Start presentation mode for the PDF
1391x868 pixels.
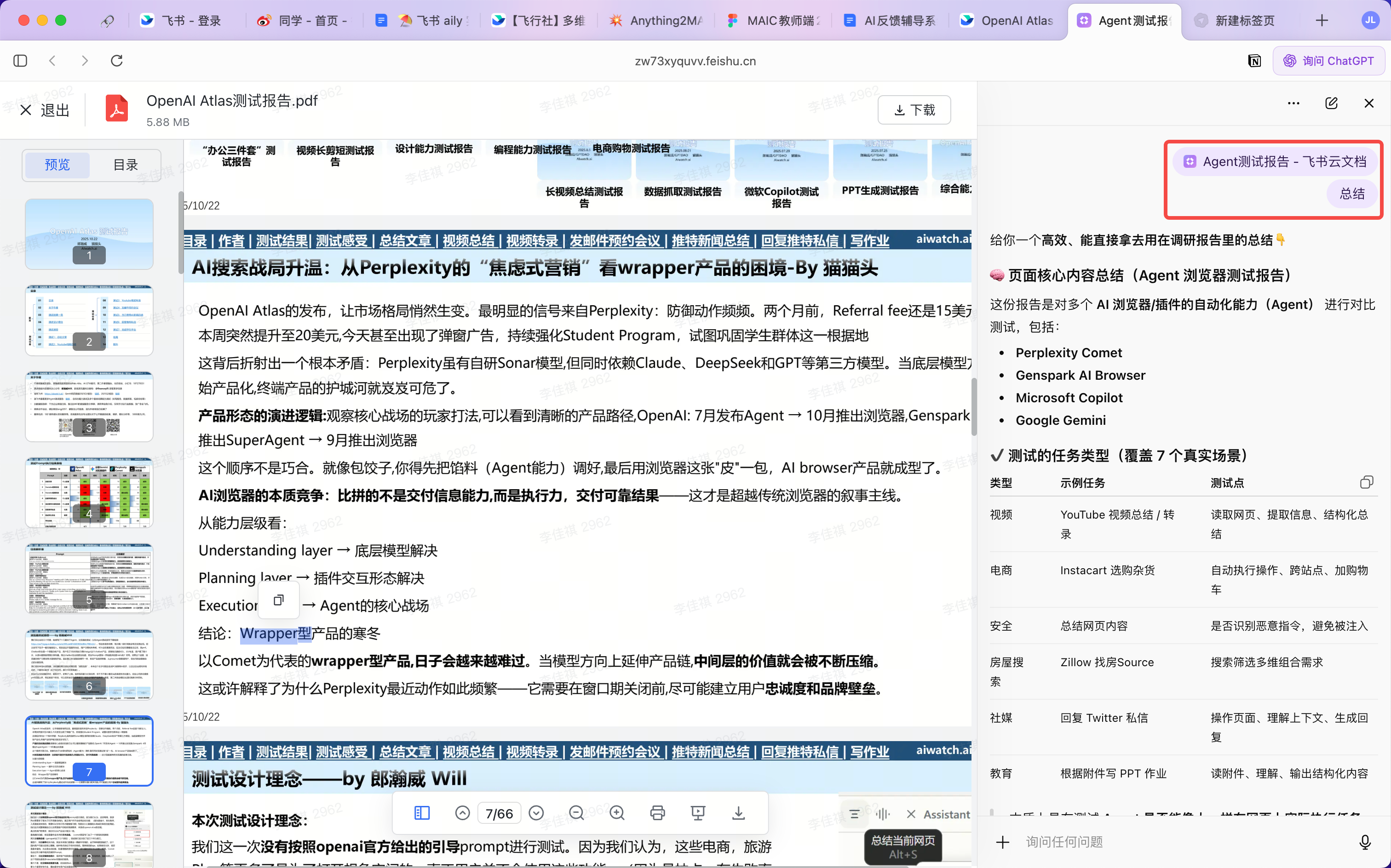[x=698, y=813]
